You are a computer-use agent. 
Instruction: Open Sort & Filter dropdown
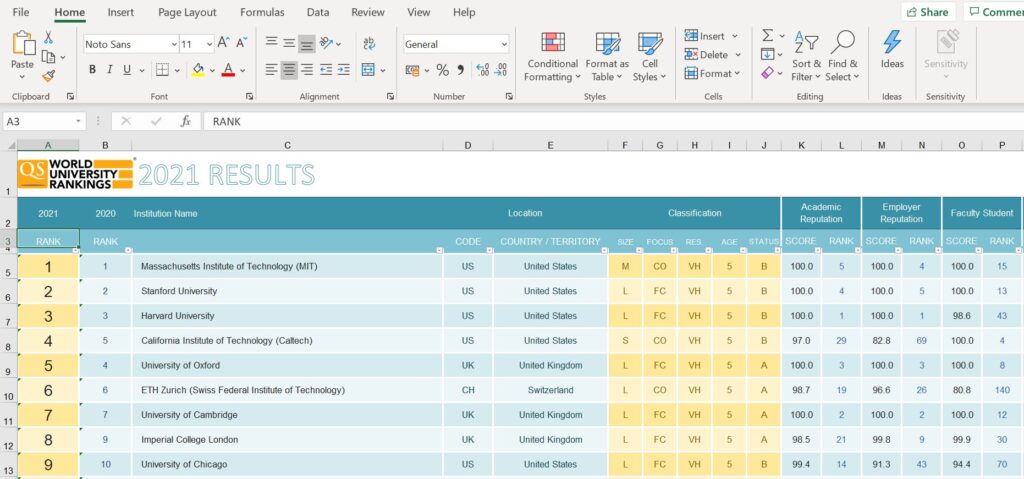point(807,57)
